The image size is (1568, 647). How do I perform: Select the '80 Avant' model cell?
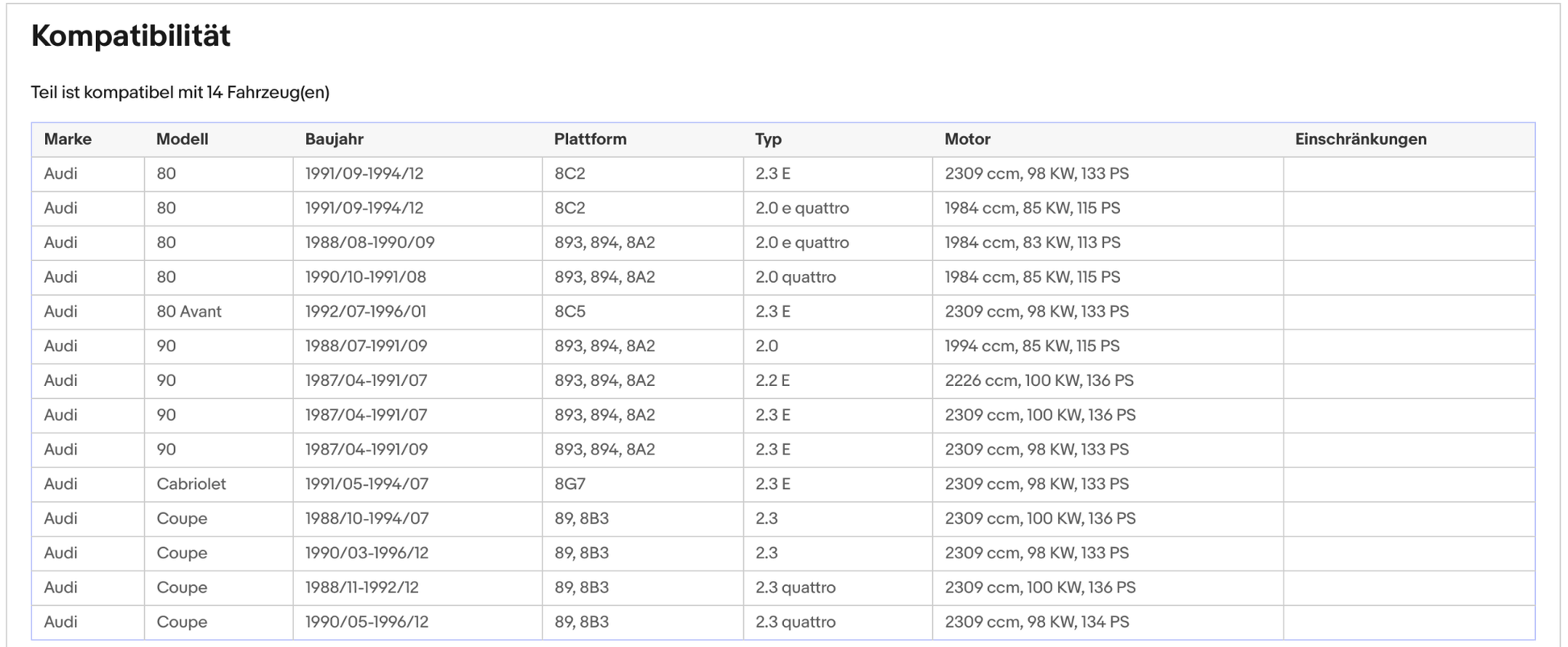click(189, 312)
